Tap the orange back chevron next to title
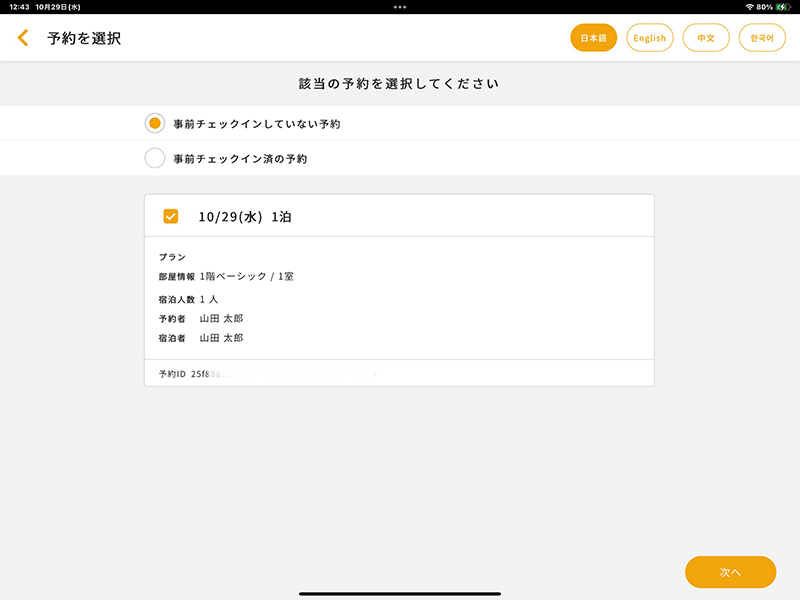 (22, 37)
